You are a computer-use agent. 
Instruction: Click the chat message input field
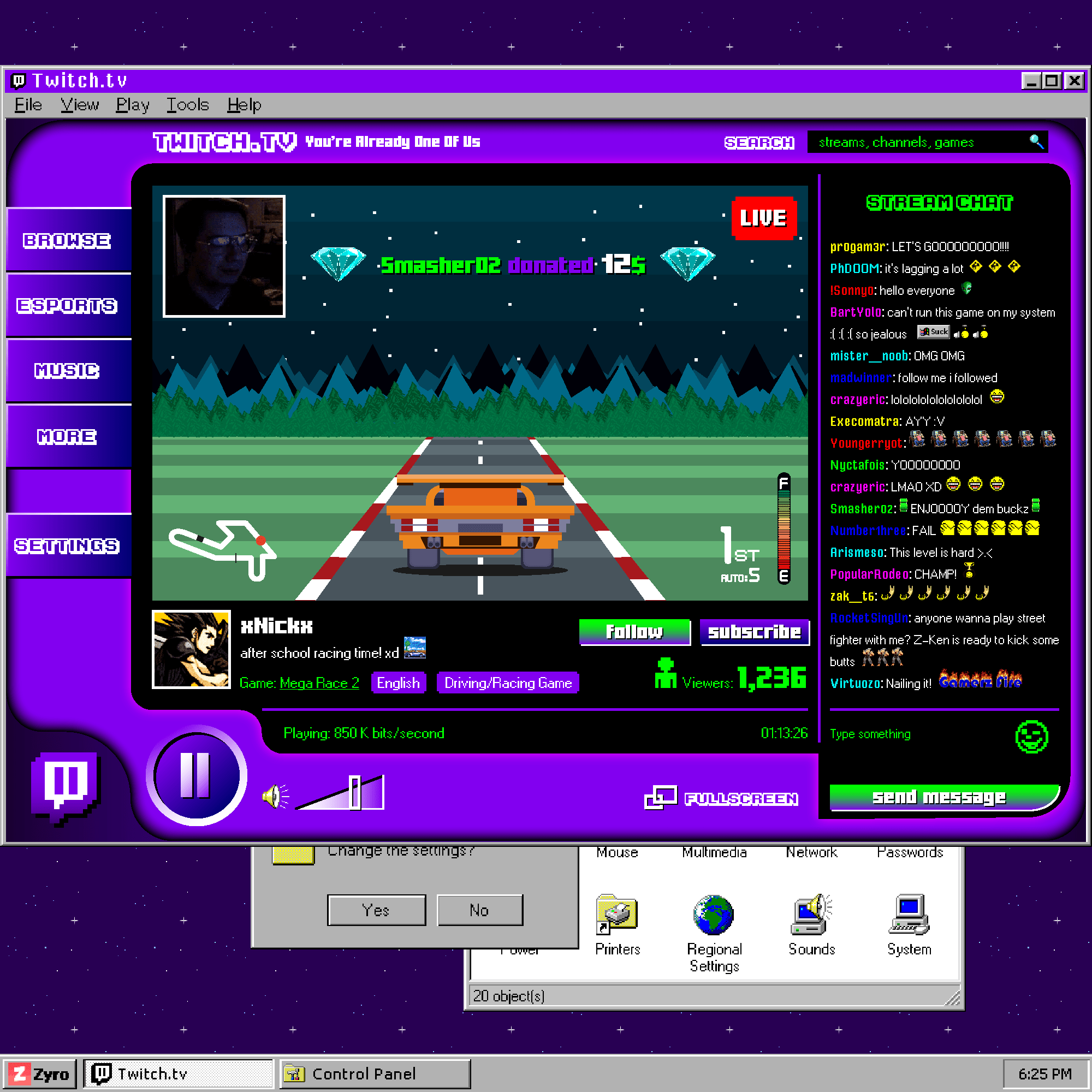pos(904,734)
